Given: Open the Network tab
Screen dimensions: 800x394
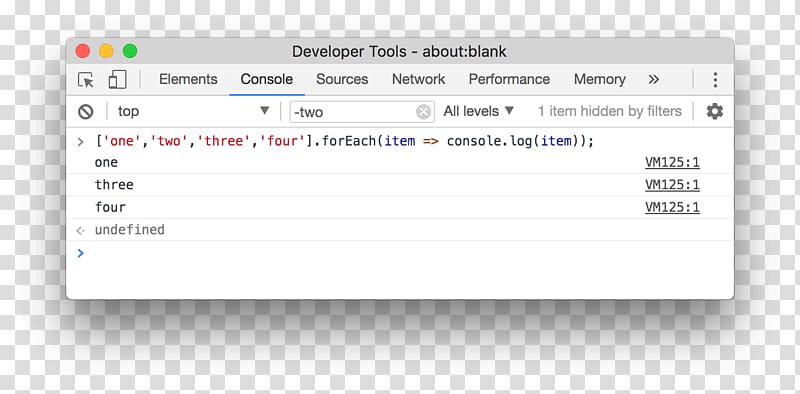Looking at the screenshot, I should [418, 80].
